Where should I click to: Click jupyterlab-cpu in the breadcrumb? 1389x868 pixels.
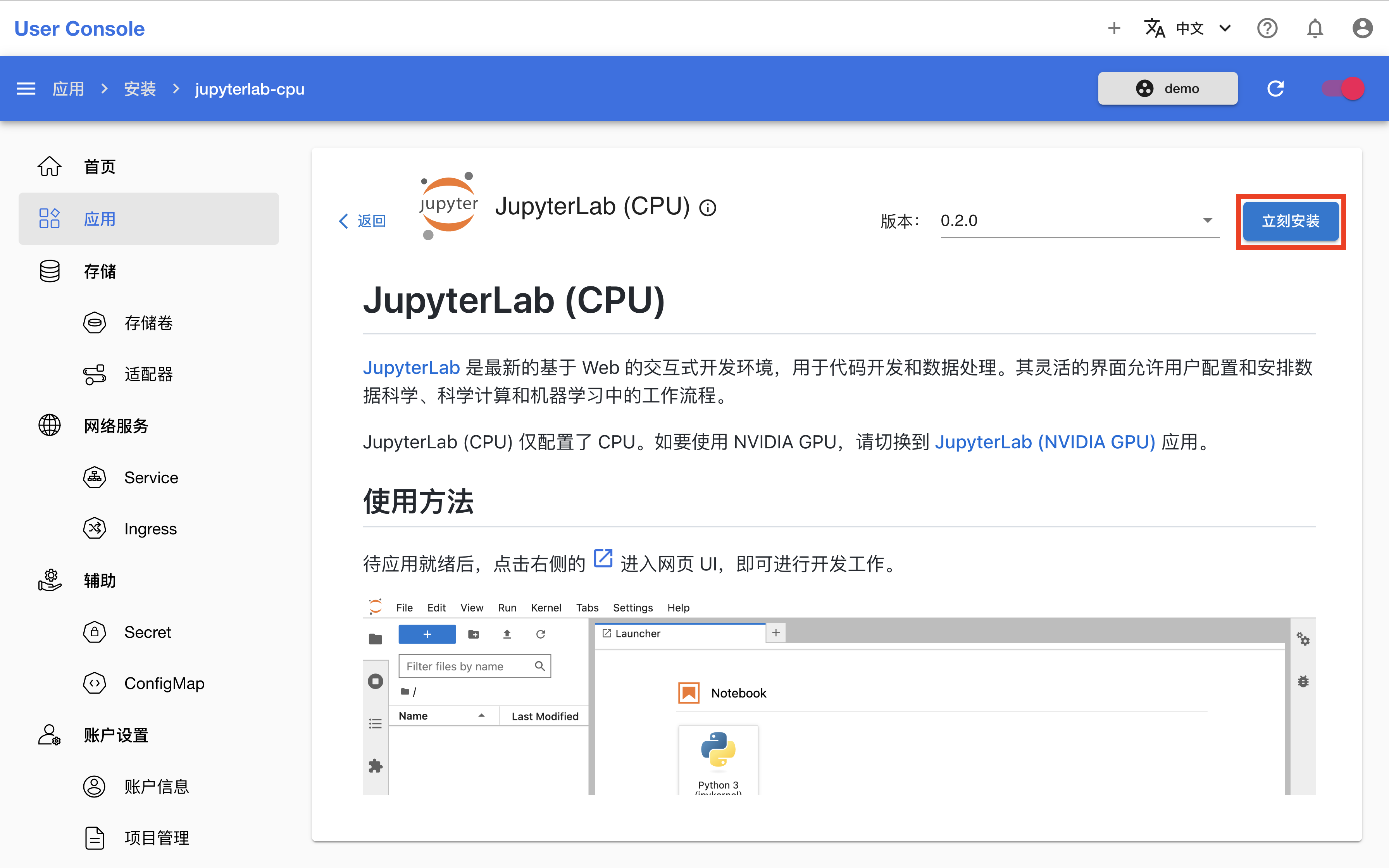[x=250, y=89]
